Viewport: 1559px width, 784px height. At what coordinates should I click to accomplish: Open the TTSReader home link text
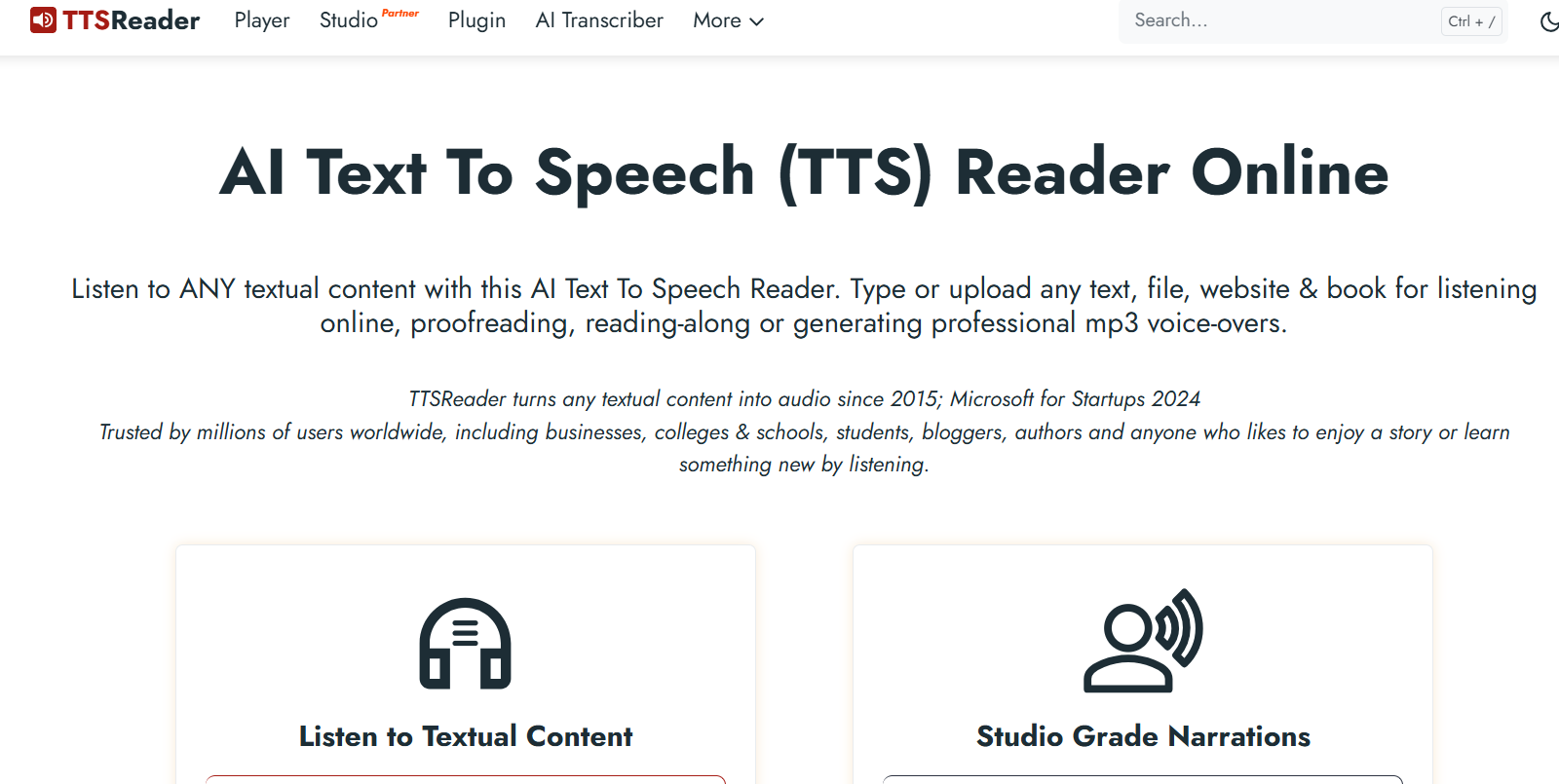(x=131, y=20)
